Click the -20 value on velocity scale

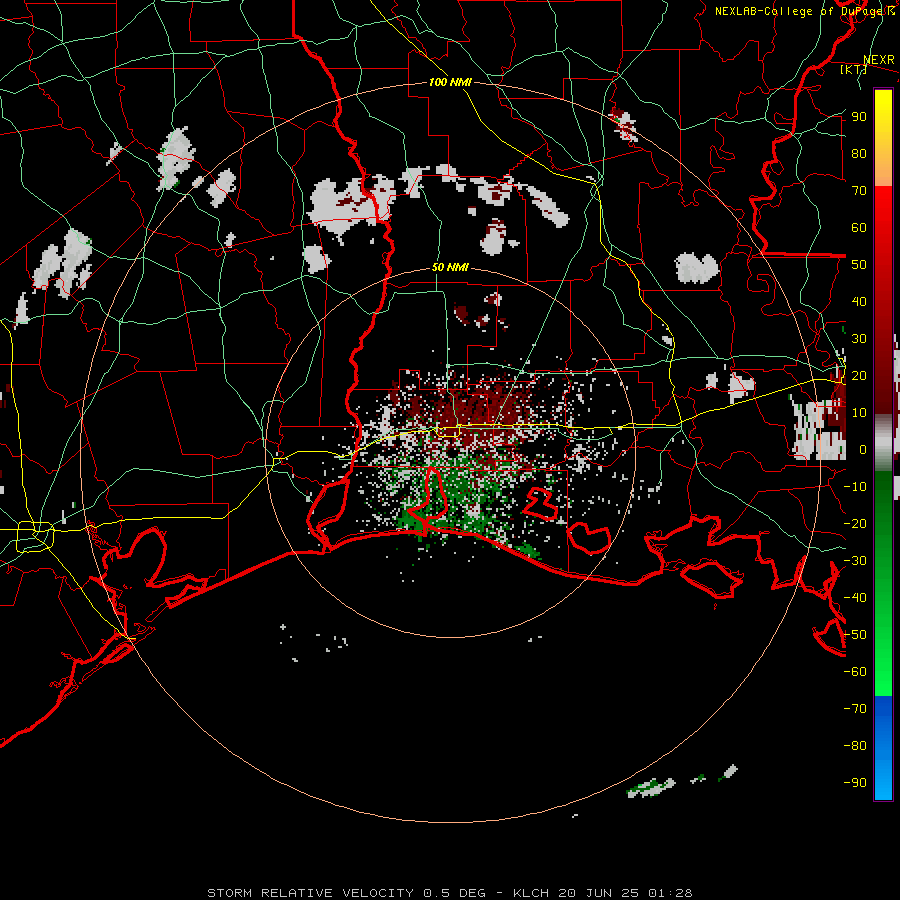855,523
